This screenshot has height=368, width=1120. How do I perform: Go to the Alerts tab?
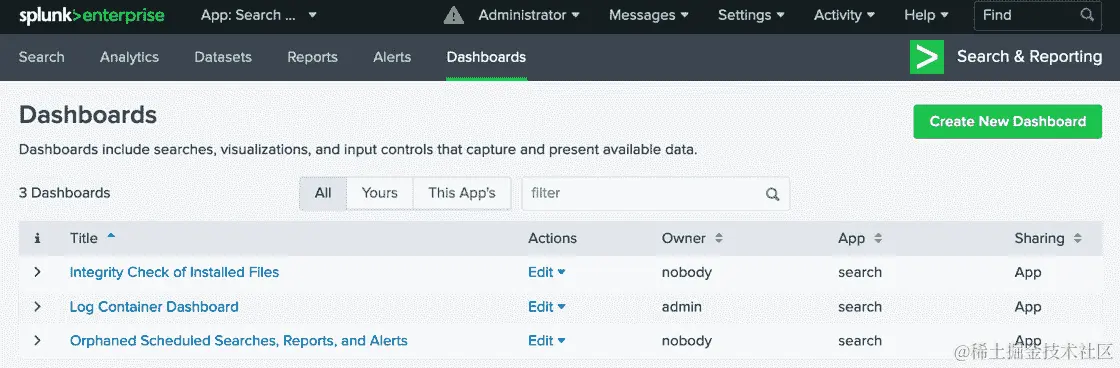pyautogui.click(x=392, y=57)
